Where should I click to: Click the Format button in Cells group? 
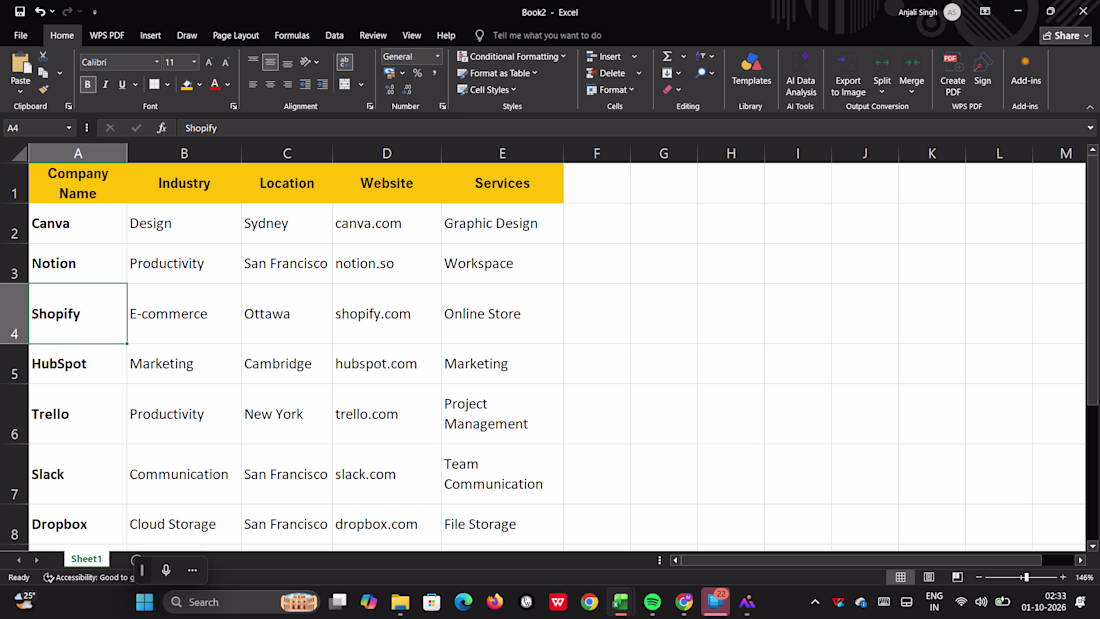[610, 90]
